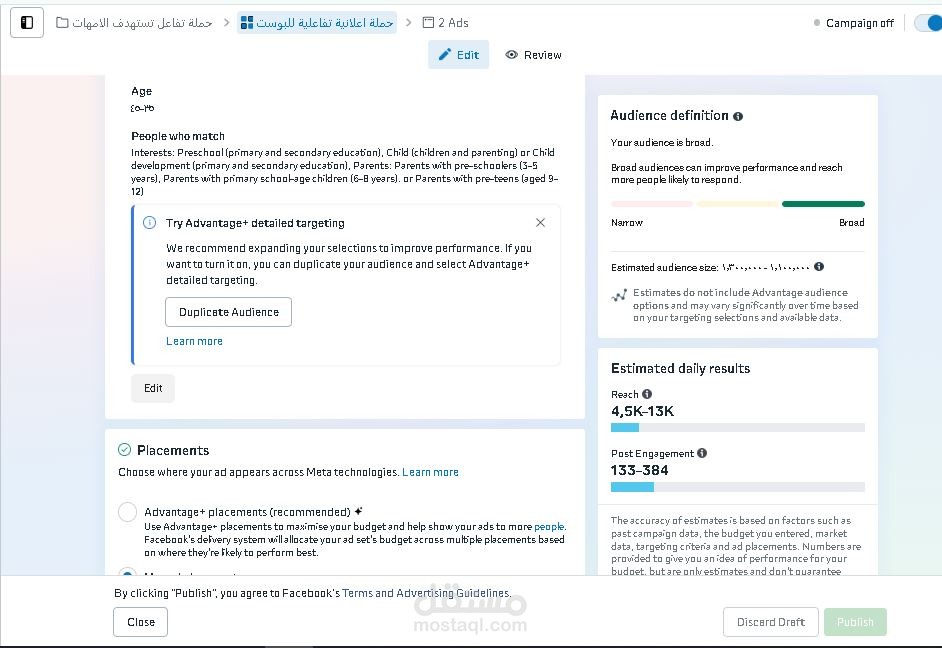Click the Reach info icon
The width and height of the screenshot is (942, 648).
tap(647, 394)
